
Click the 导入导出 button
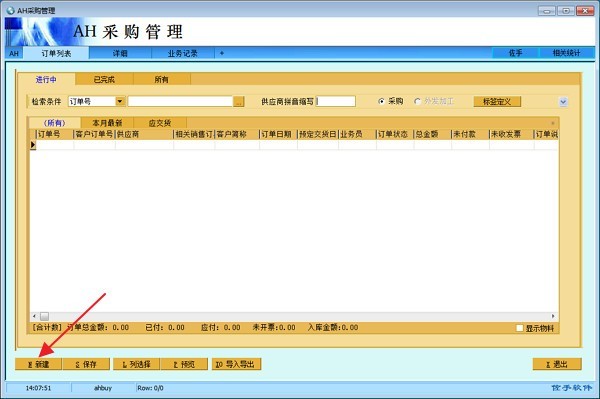236,364
